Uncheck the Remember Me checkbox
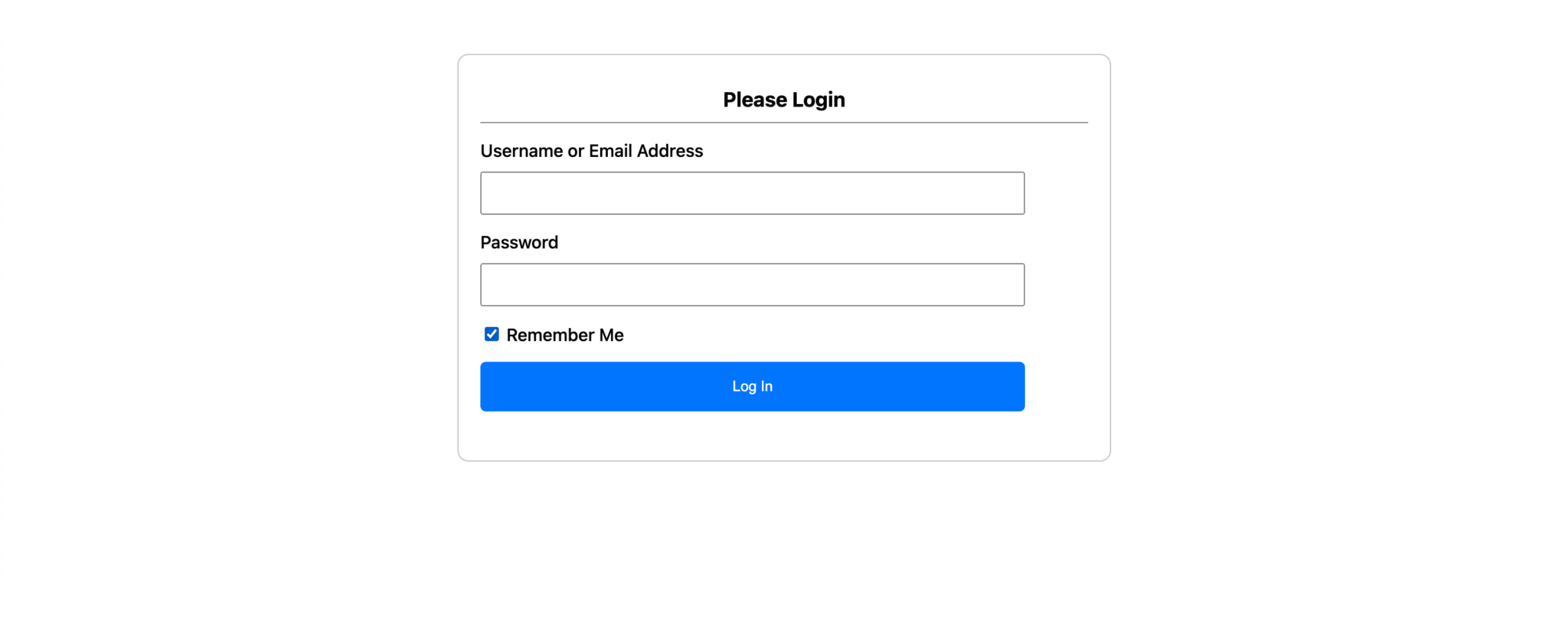This screenshot has width=1568, height=619. (492, 334)
